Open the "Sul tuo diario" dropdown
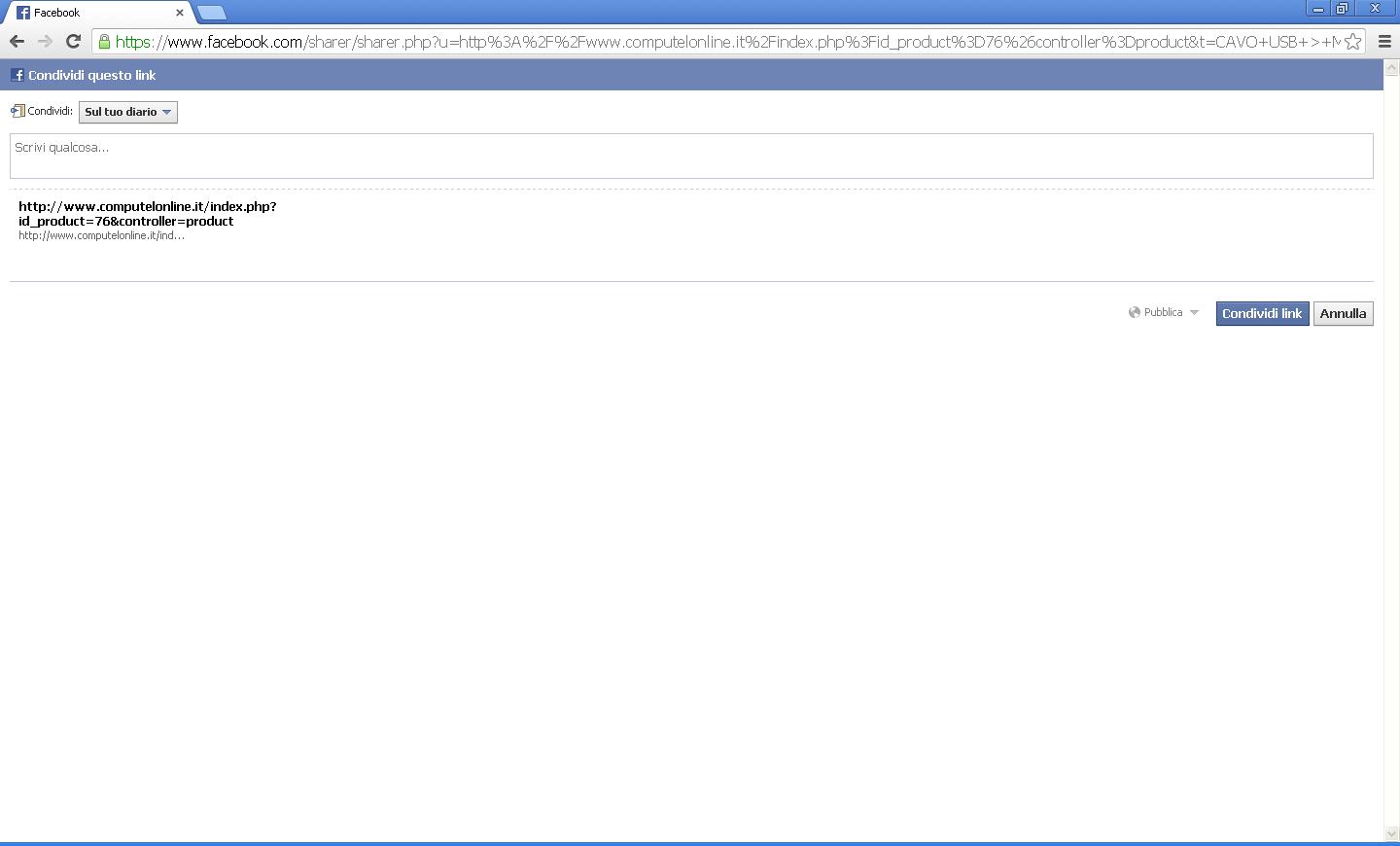 pyautogui.click(x=128, y=112)
